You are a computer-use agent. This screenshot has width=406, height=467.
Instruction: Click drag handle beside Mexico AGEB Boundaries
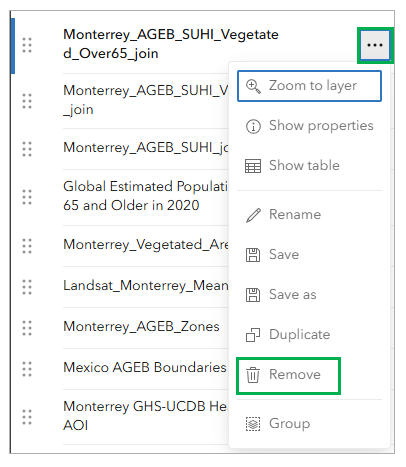point(27,369)
